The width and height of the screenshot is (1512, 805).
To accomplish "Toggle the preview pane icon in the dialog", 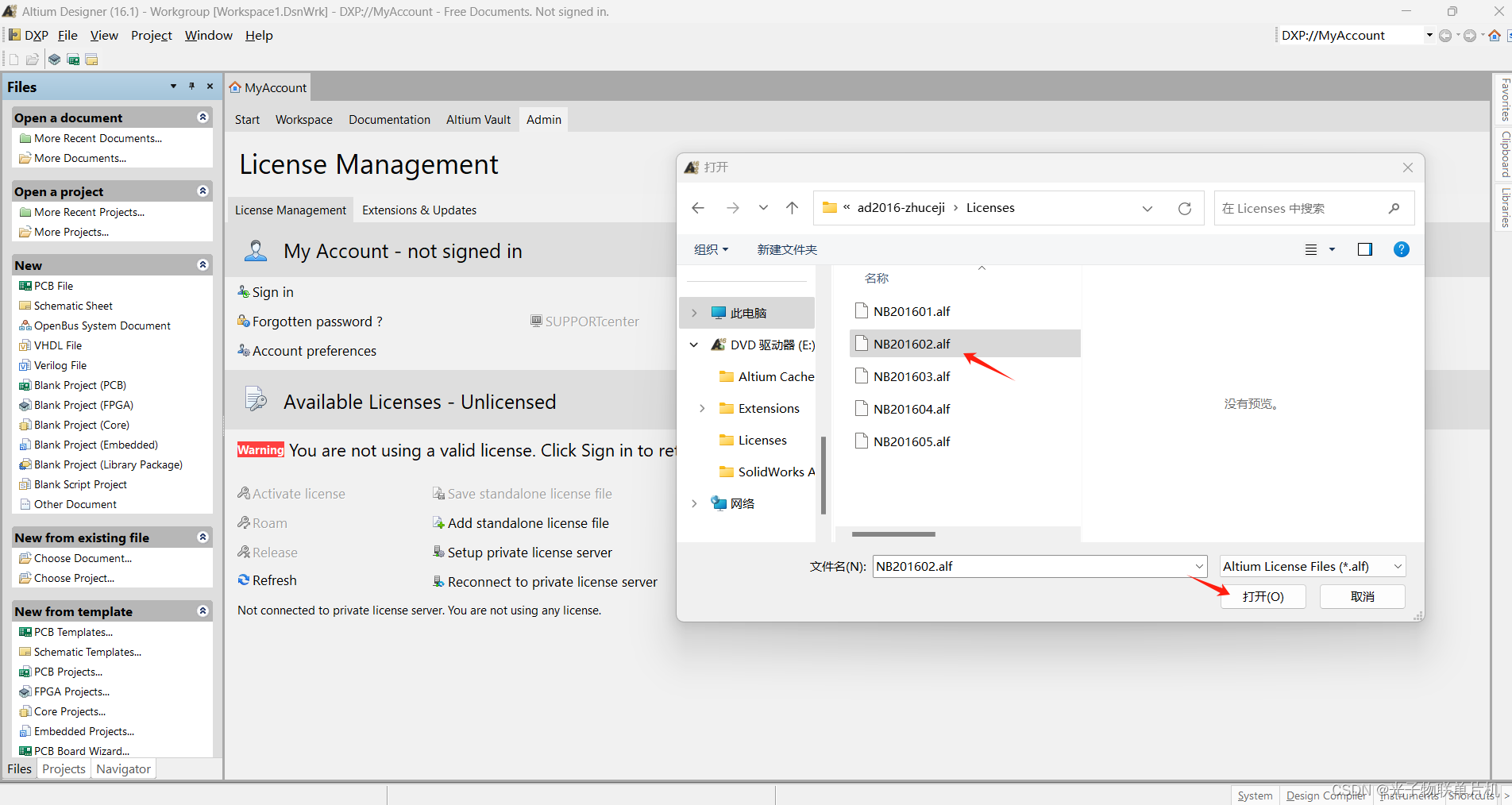I will 1365,249.
